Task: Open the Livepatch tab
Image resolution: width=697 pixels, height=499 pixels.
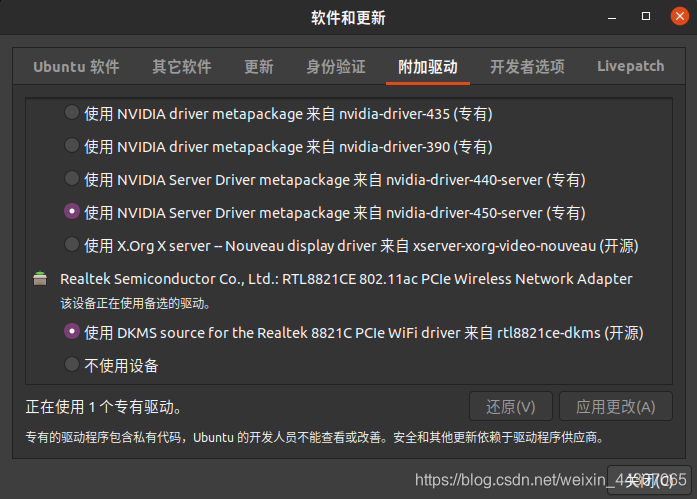Action: [x=630, y=67]
